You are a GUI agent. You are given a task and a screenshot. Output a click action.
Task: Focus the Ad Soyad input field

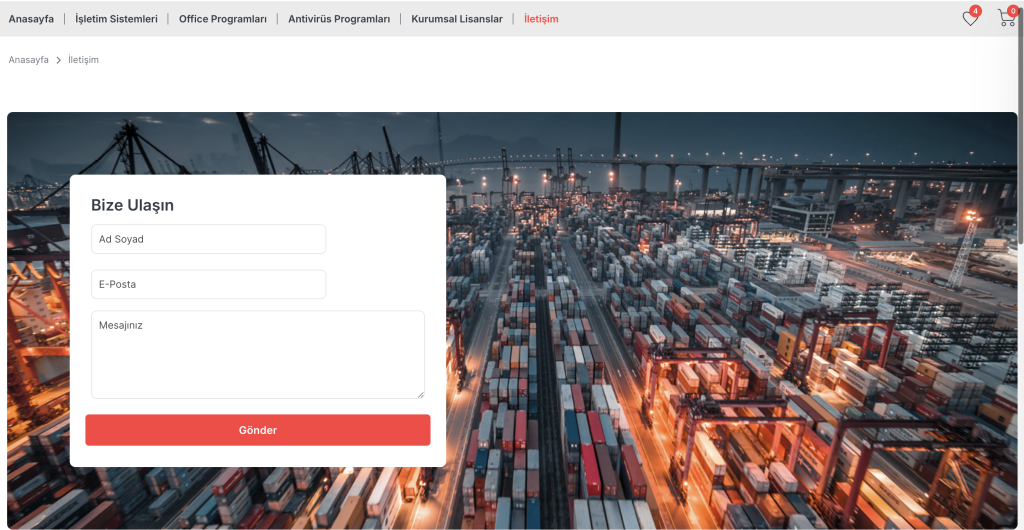click(x=208, y=239)
